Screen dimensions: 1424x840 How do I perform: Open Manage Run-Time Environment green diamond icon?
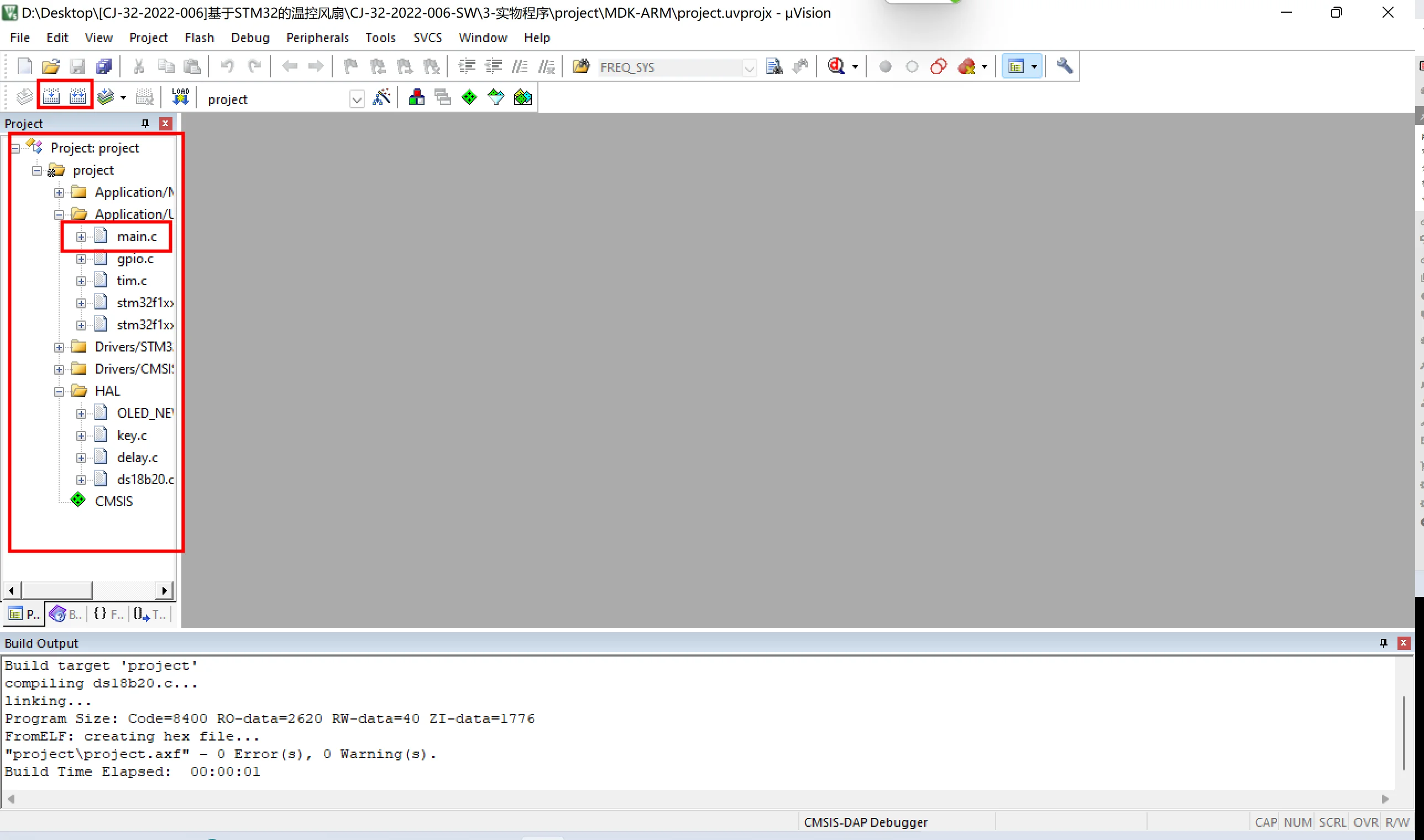(469, 97)
